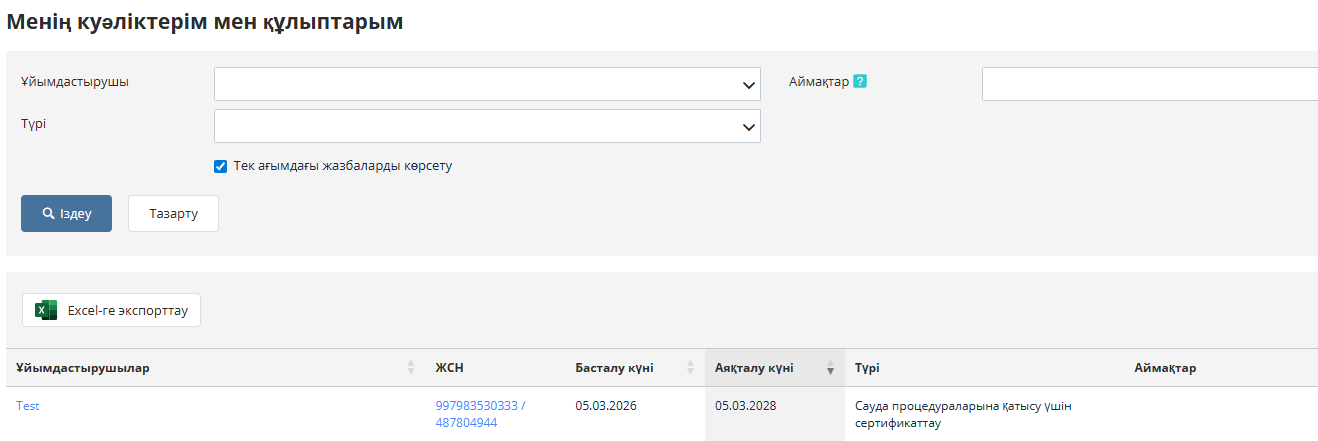Open the Ұйымдастырушы dropdown

487,84
